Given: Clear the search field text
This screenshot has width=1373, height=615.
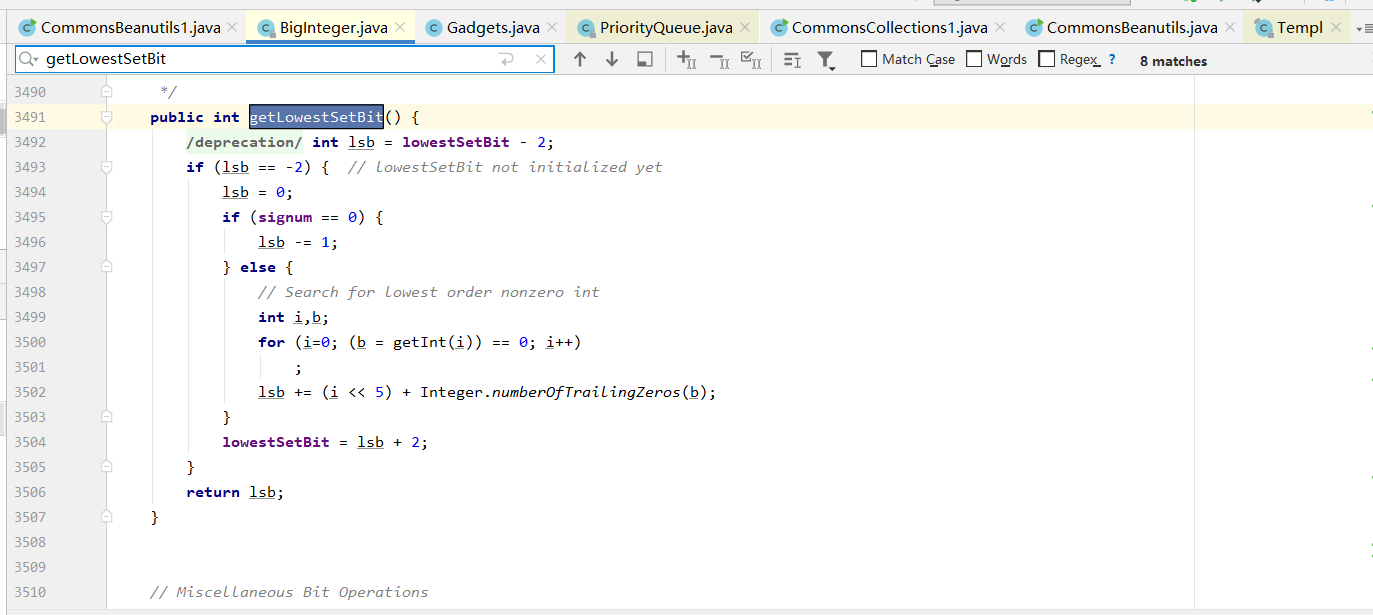Looking at the screenshot, I should (541, 60).
